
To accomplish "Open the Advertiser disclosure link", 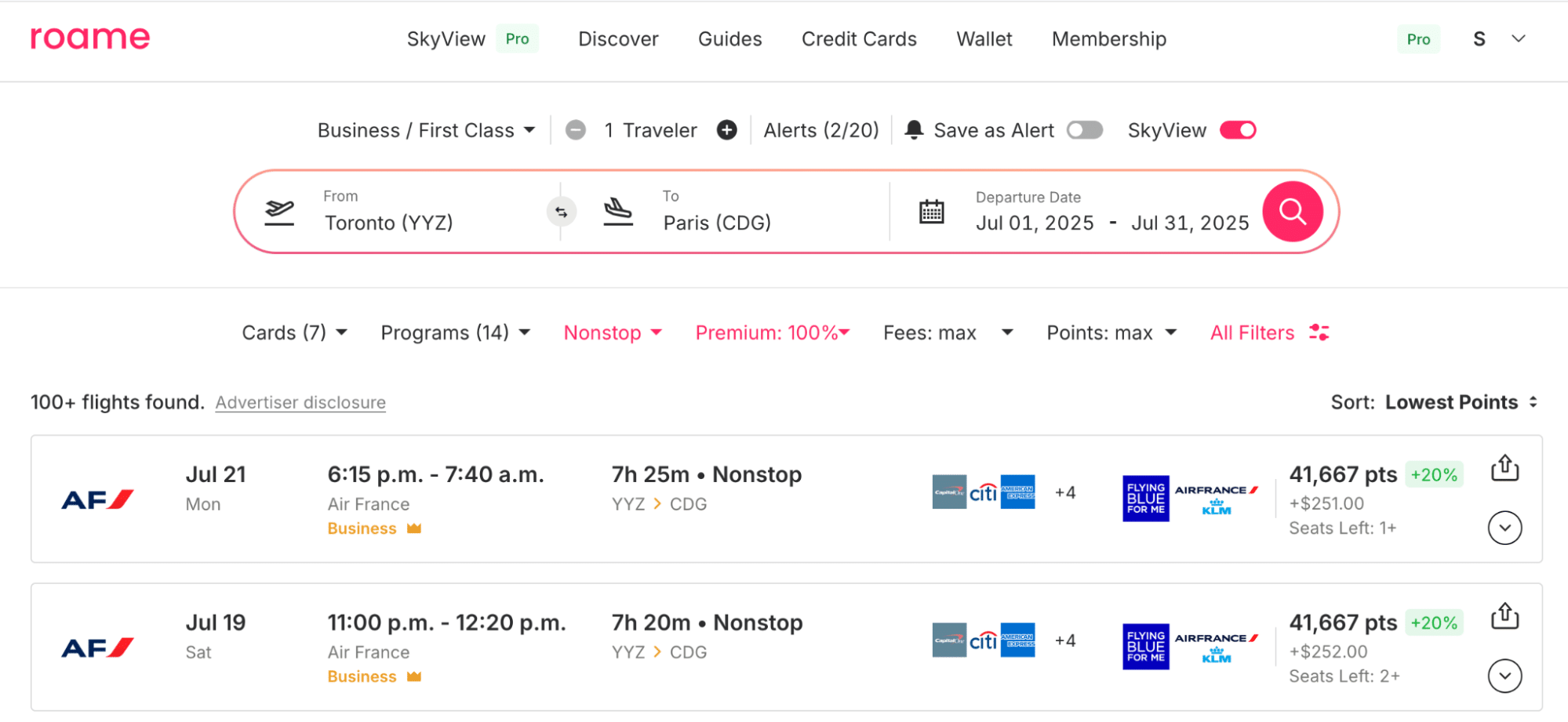I will [300, 403].
